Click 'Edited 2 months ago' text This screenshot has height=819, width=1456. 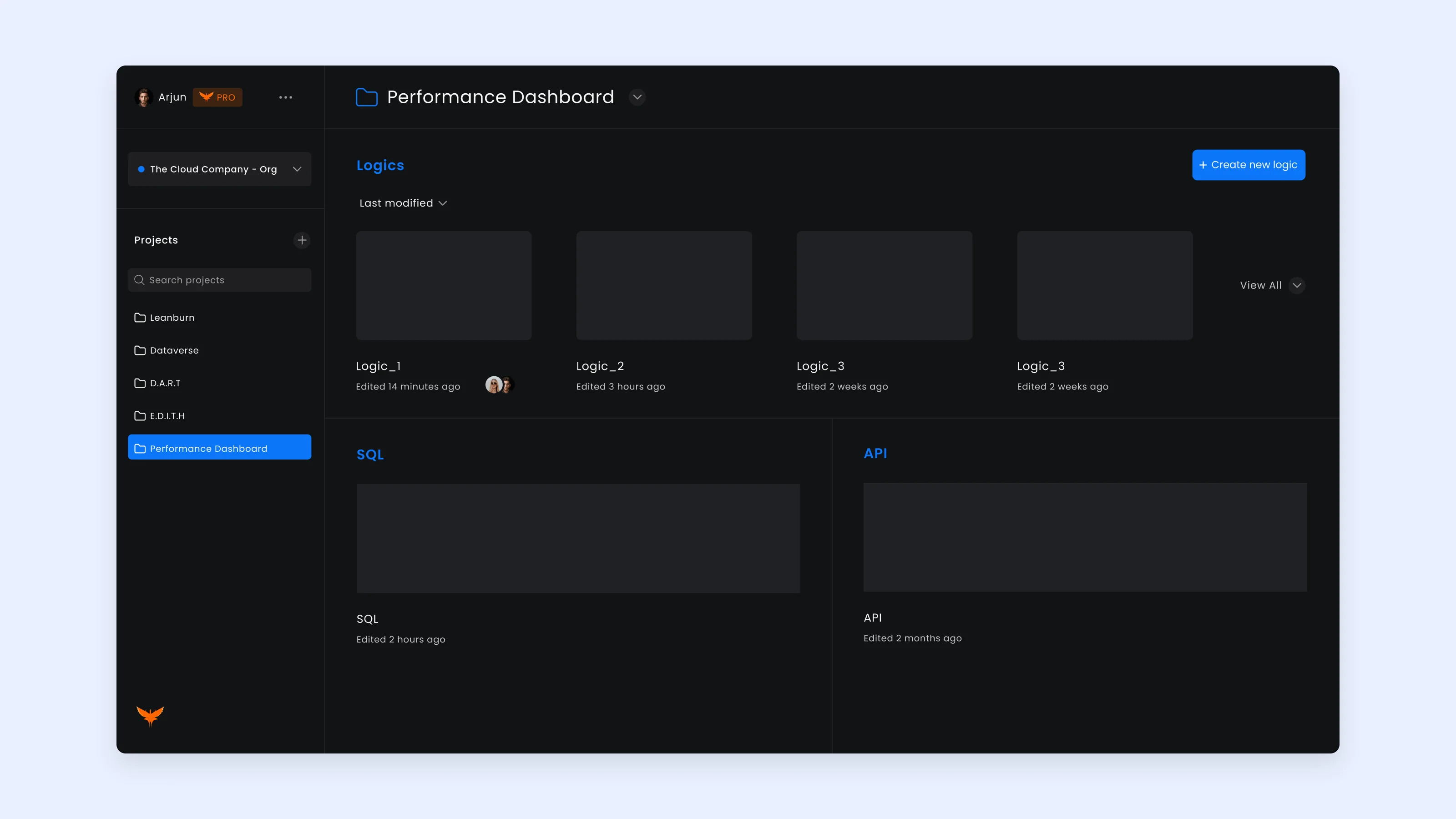912,638
